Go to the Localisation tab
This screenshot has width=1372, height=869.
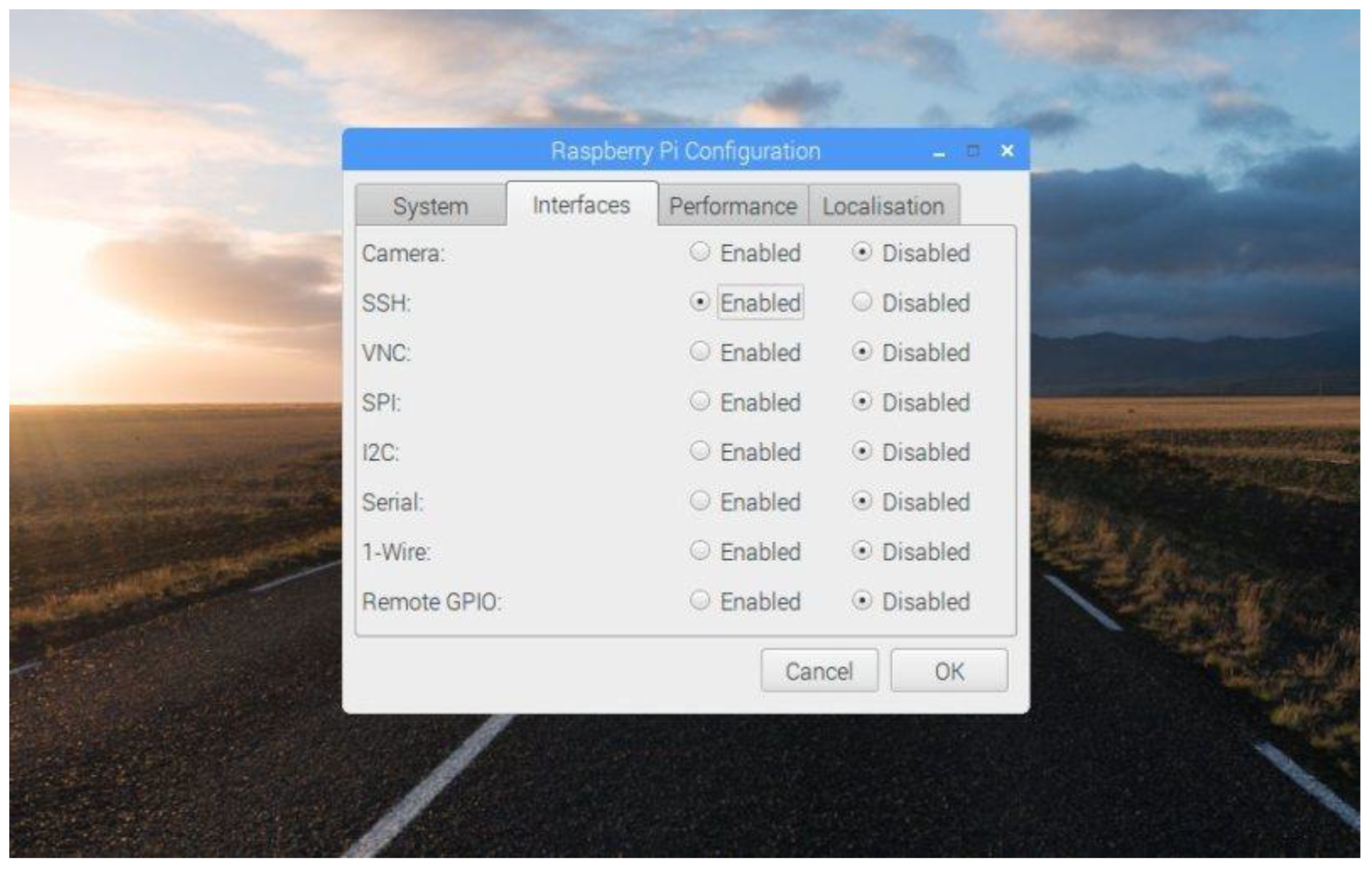(x=883, y=206)
